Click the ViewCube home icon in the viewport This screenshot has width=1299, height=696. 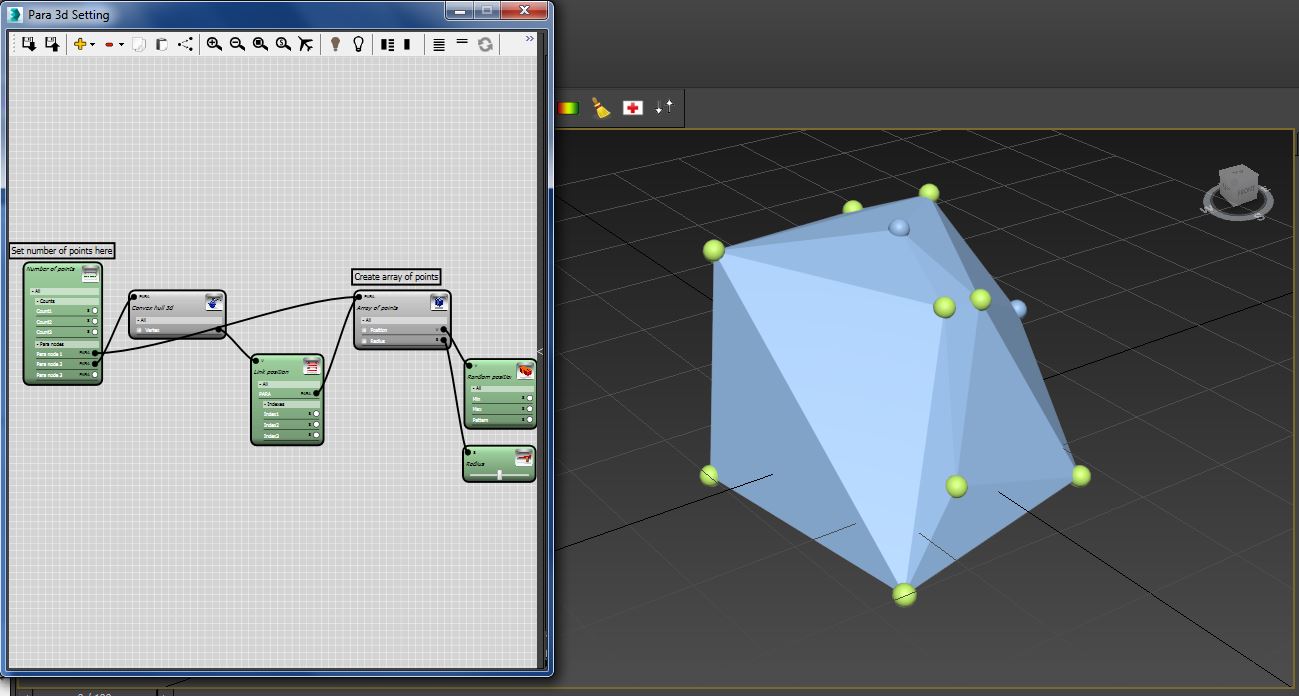tap(1238, 185)
